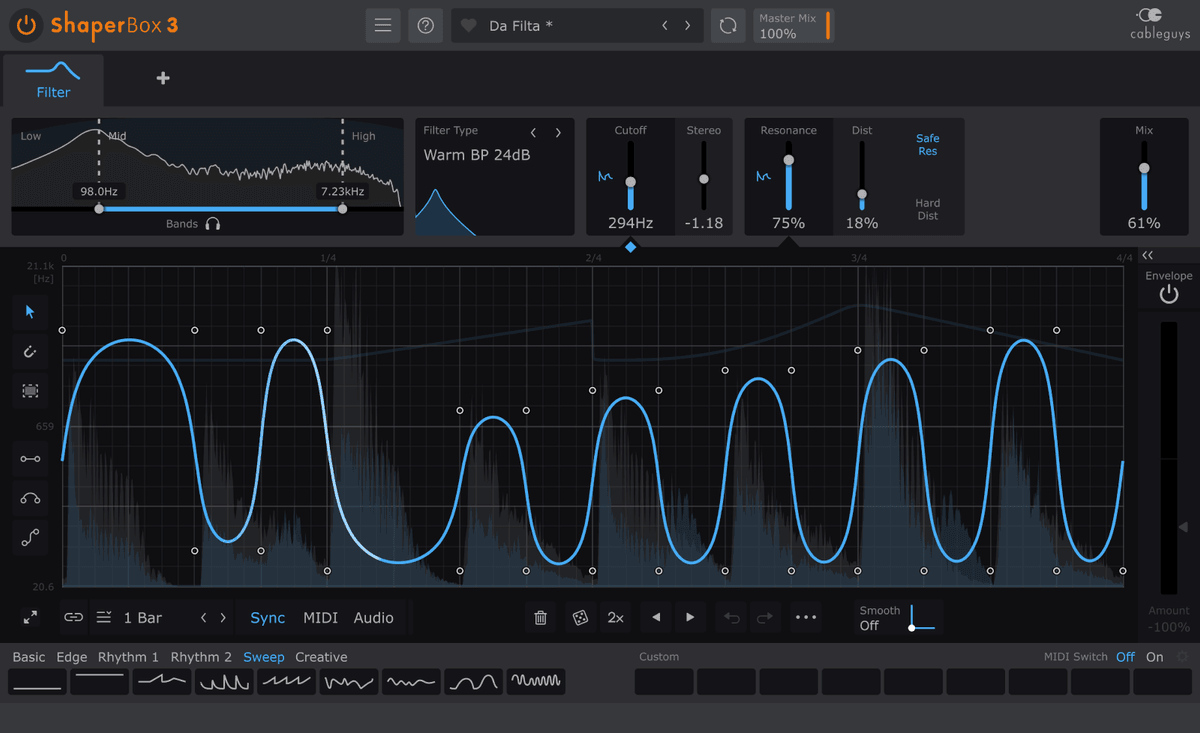Click 2x to double the wave pattern
1200x733 pixels.
615,618
